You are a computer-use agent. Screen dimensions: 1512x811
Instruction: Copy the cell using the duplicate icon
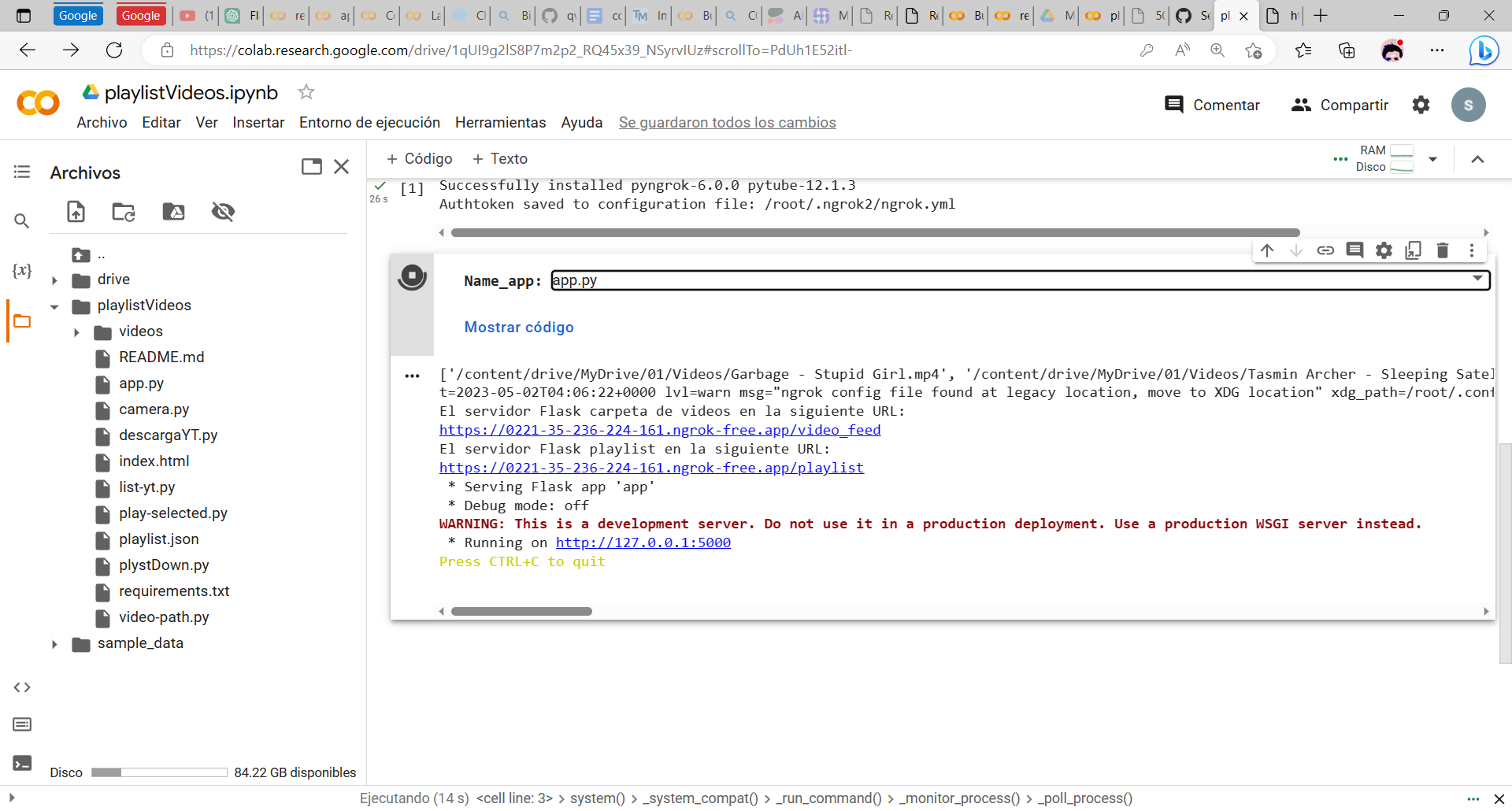(1413, 250)
